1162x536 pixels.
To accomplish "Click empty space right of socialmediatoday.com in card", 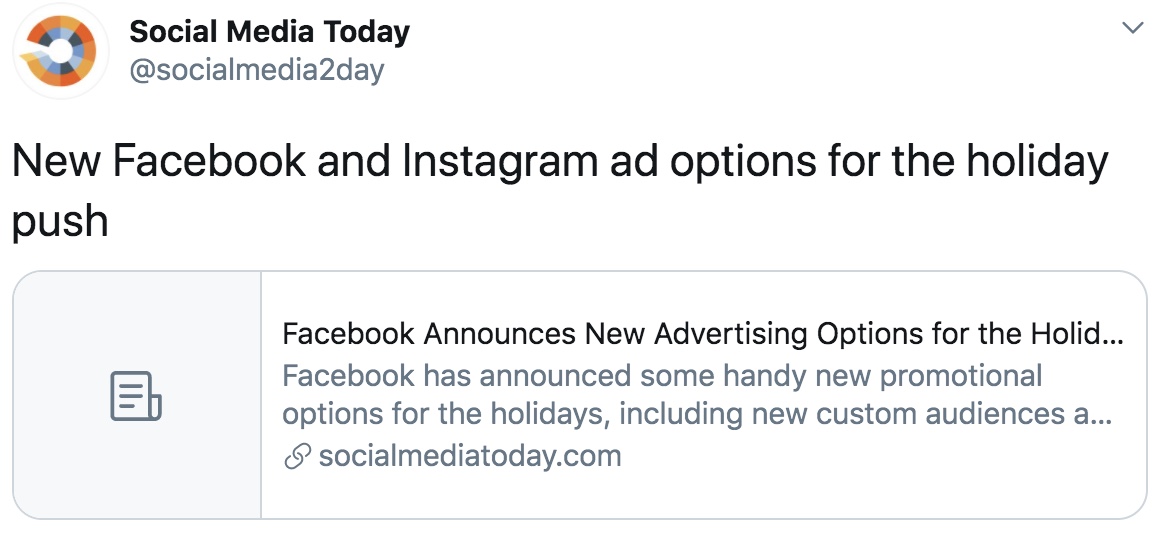I will coord(874,457).
